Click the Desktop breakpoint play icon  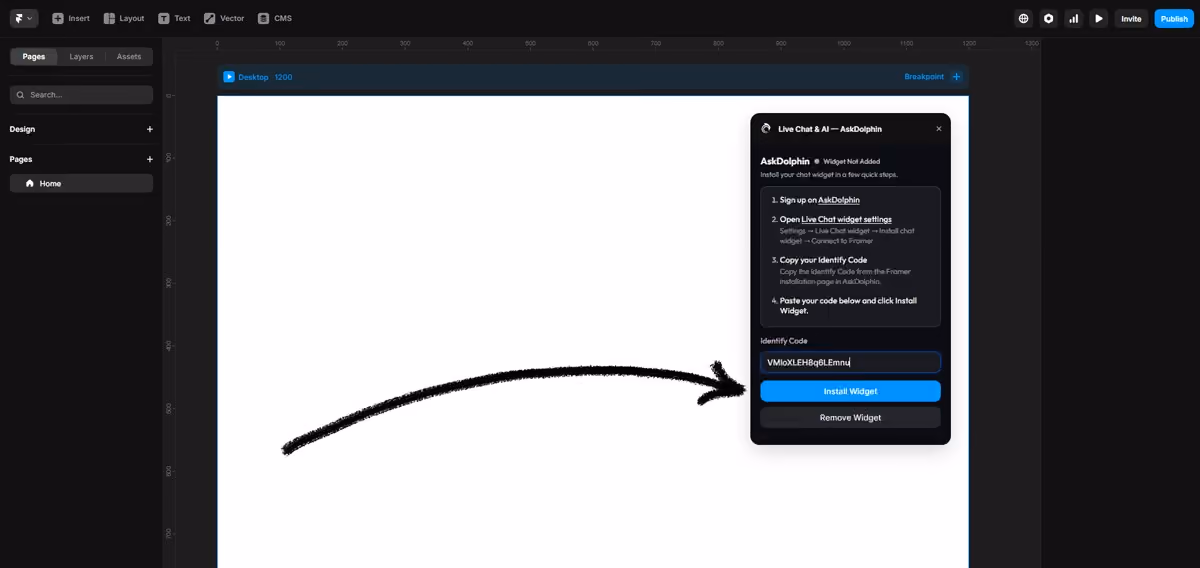[x=229, y=77]
